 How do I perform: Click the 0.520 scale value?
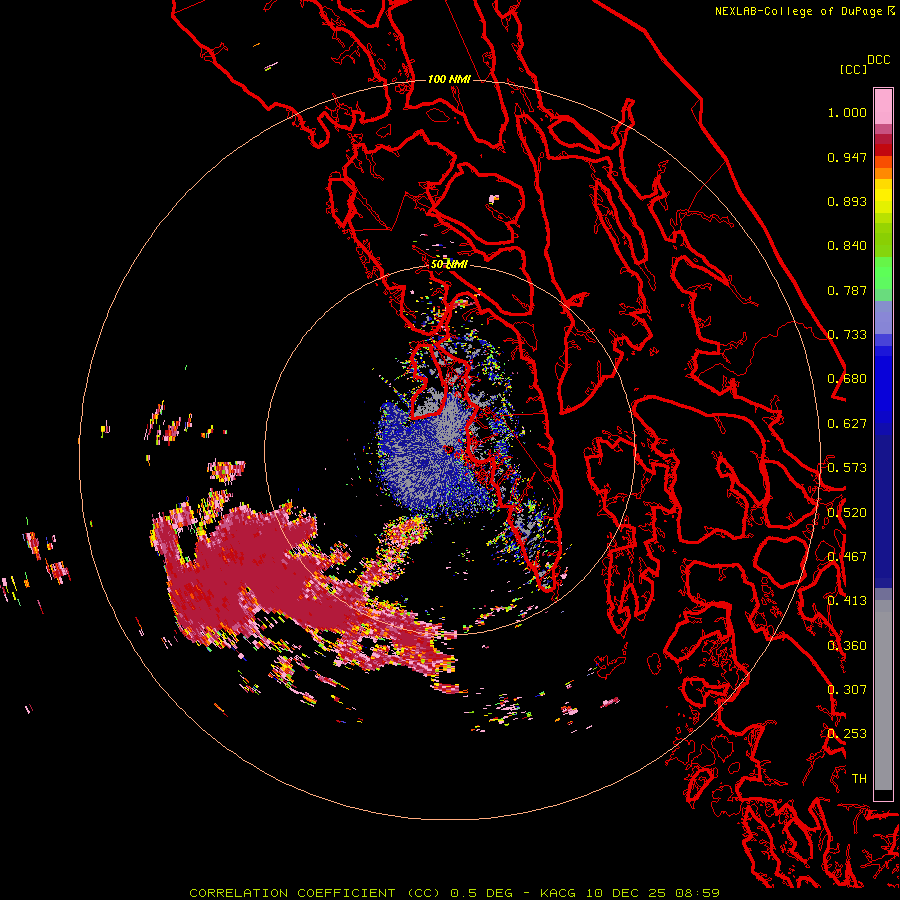(847, 513)
